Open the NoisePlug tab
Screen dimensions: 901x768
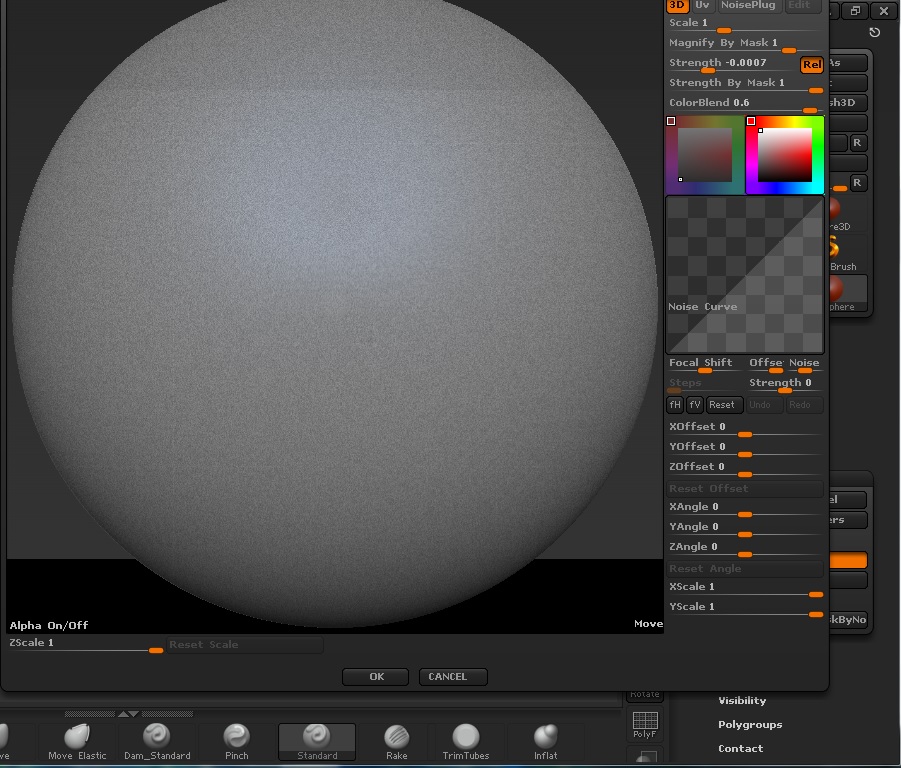tap(748, 5)
